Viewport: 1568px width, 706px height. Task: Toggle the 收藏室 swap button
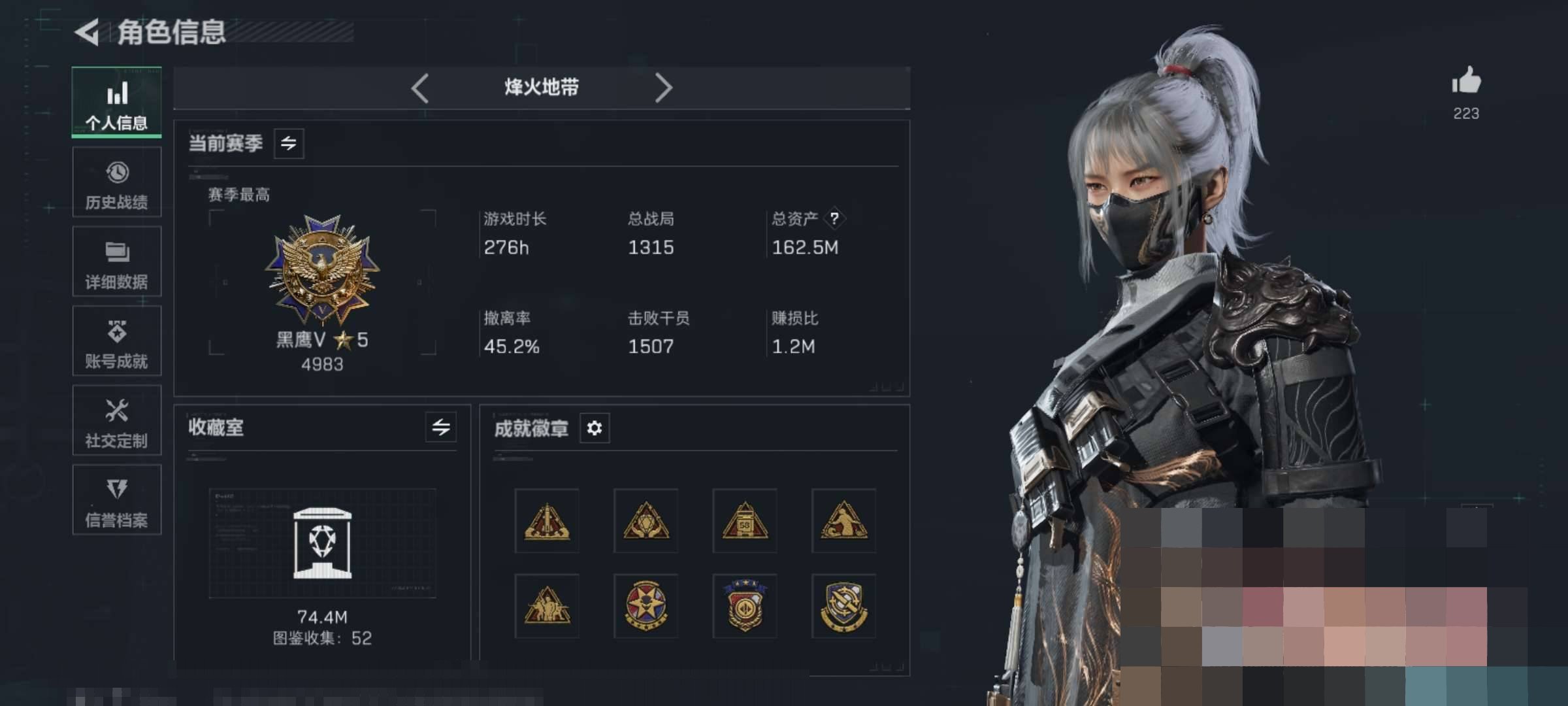click(441, 428)
